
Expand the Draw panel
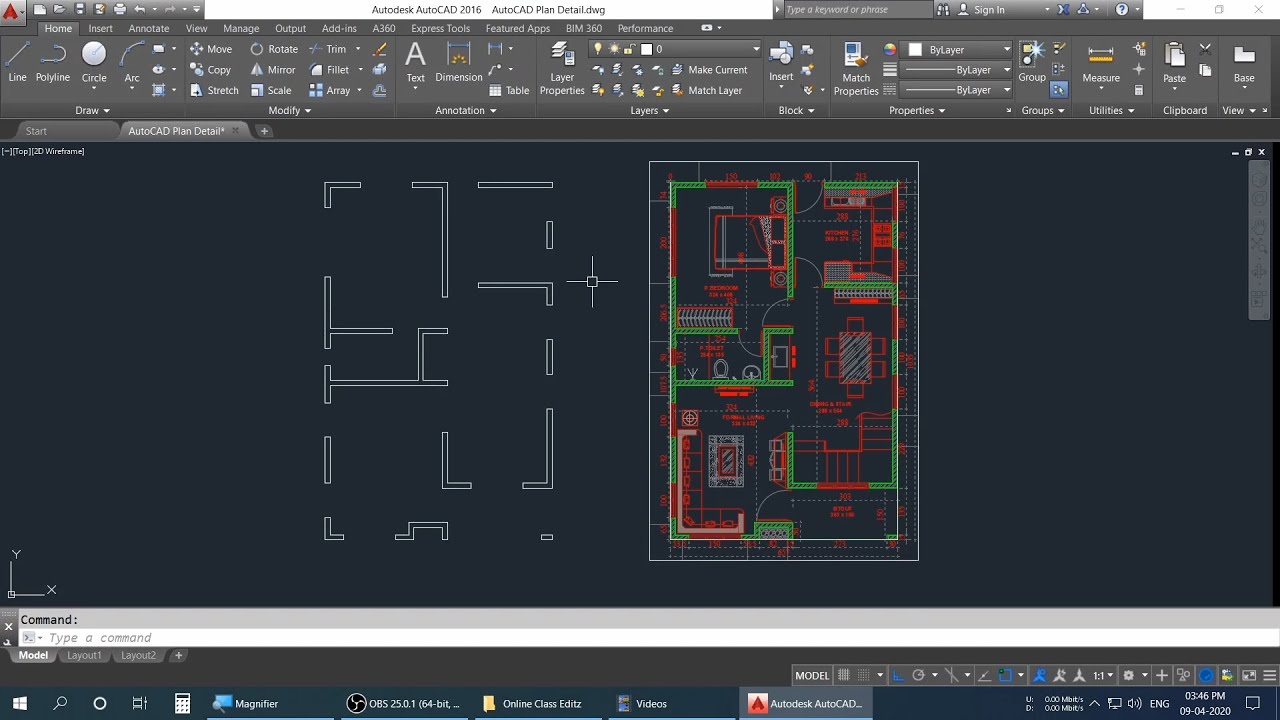pos(93,111)
